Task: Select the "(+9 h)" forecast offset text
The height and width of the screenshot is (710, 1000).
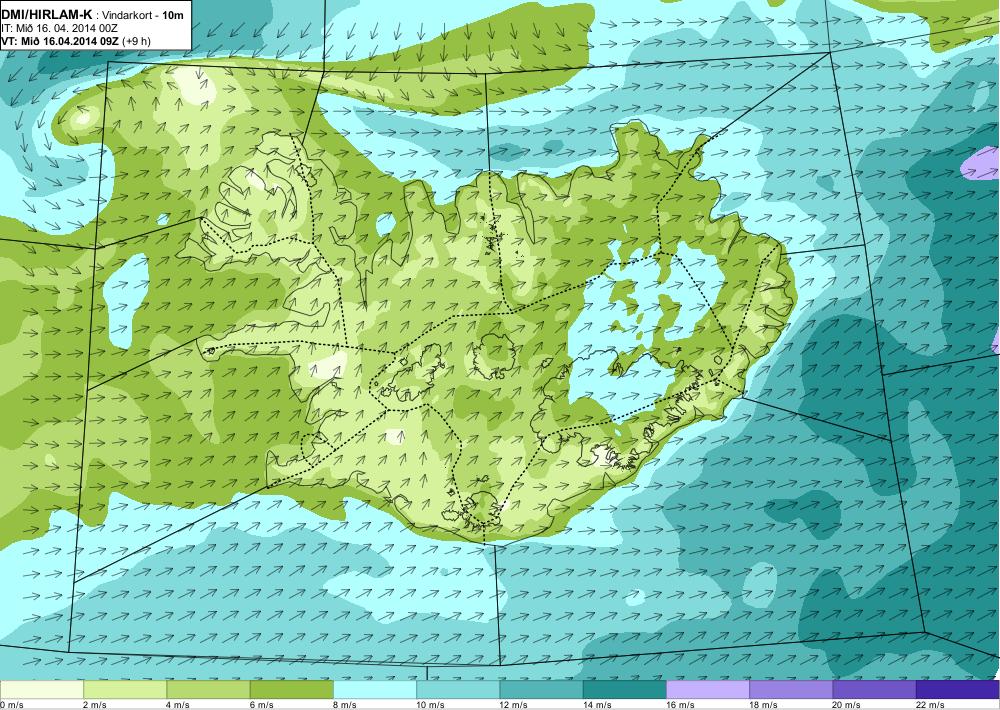Action: 136,41
